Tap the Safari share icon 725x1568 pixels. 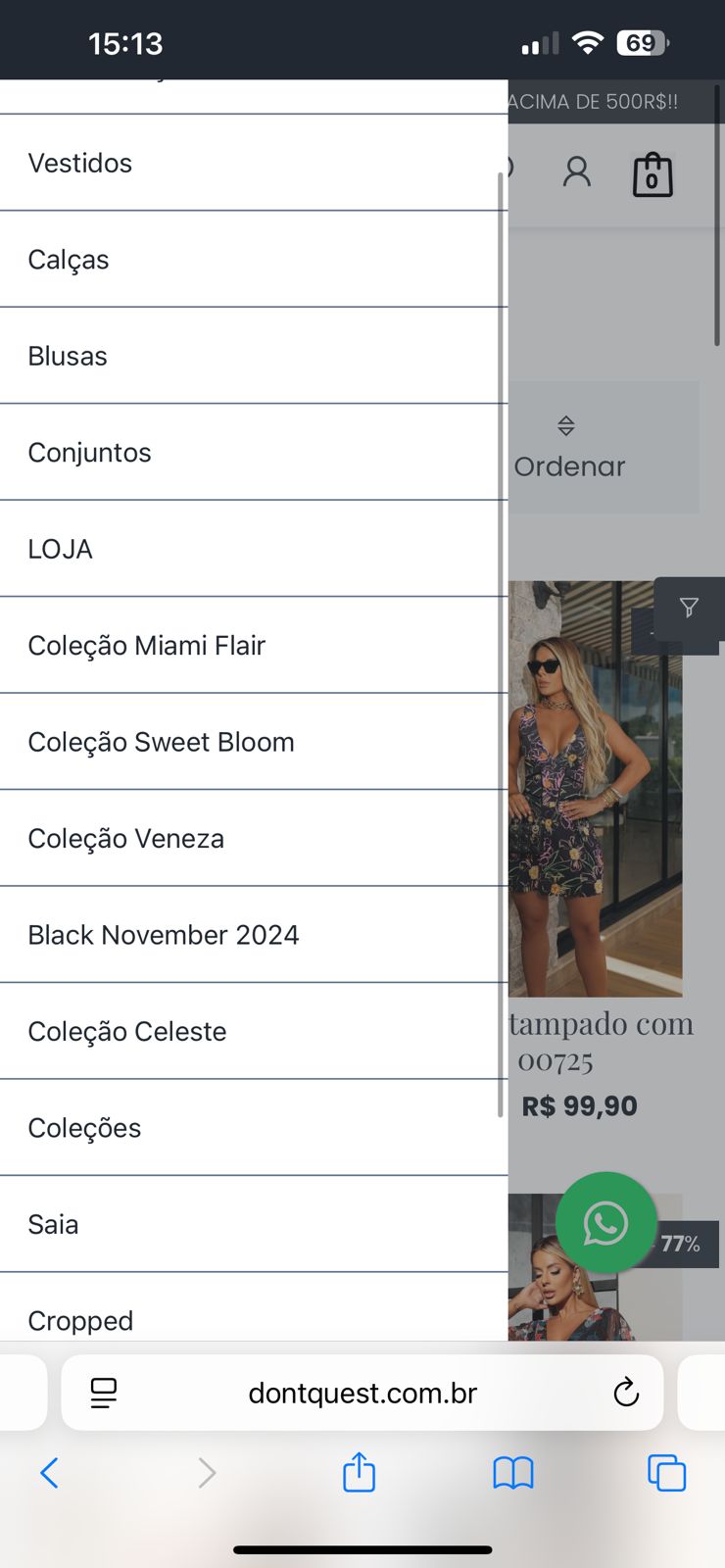[359, 1472]
